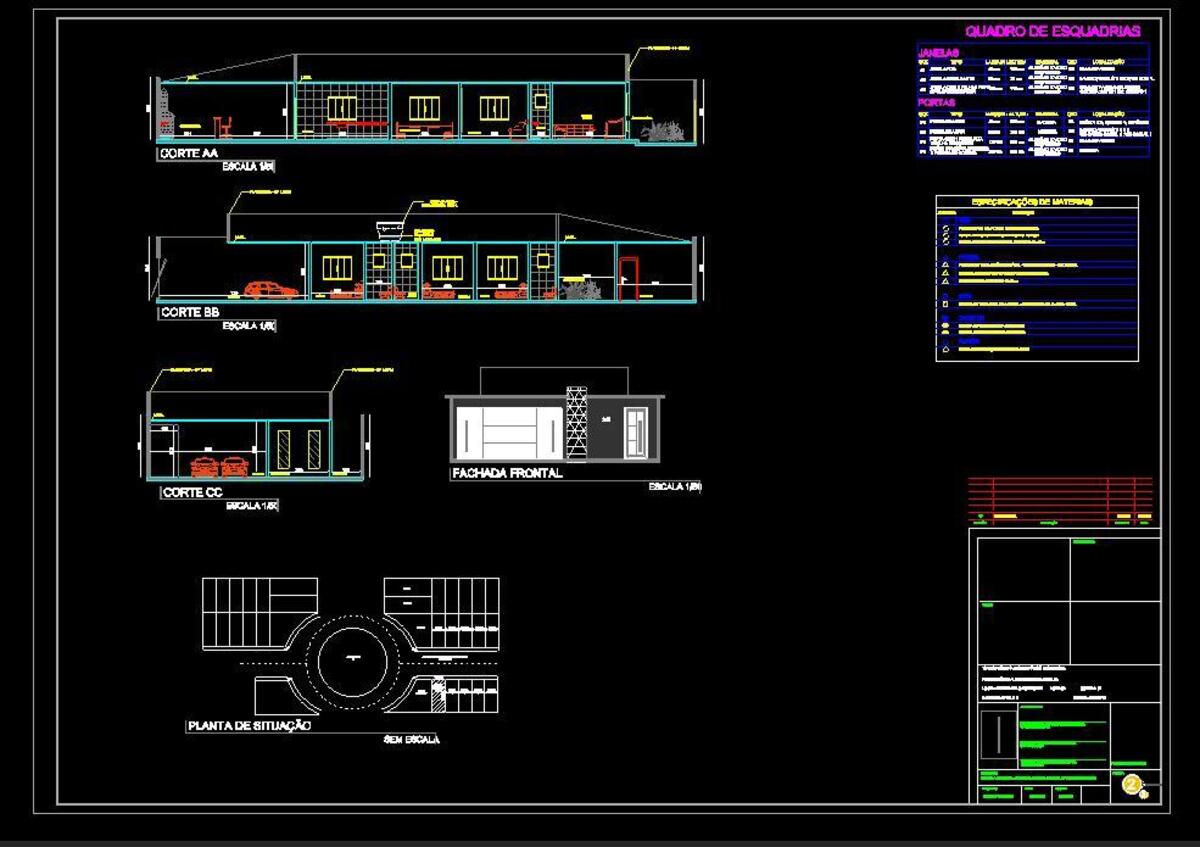Select the red car in Corte BB
The width and height of the screenshot is (1200, 847).
[x=270, y=290]
